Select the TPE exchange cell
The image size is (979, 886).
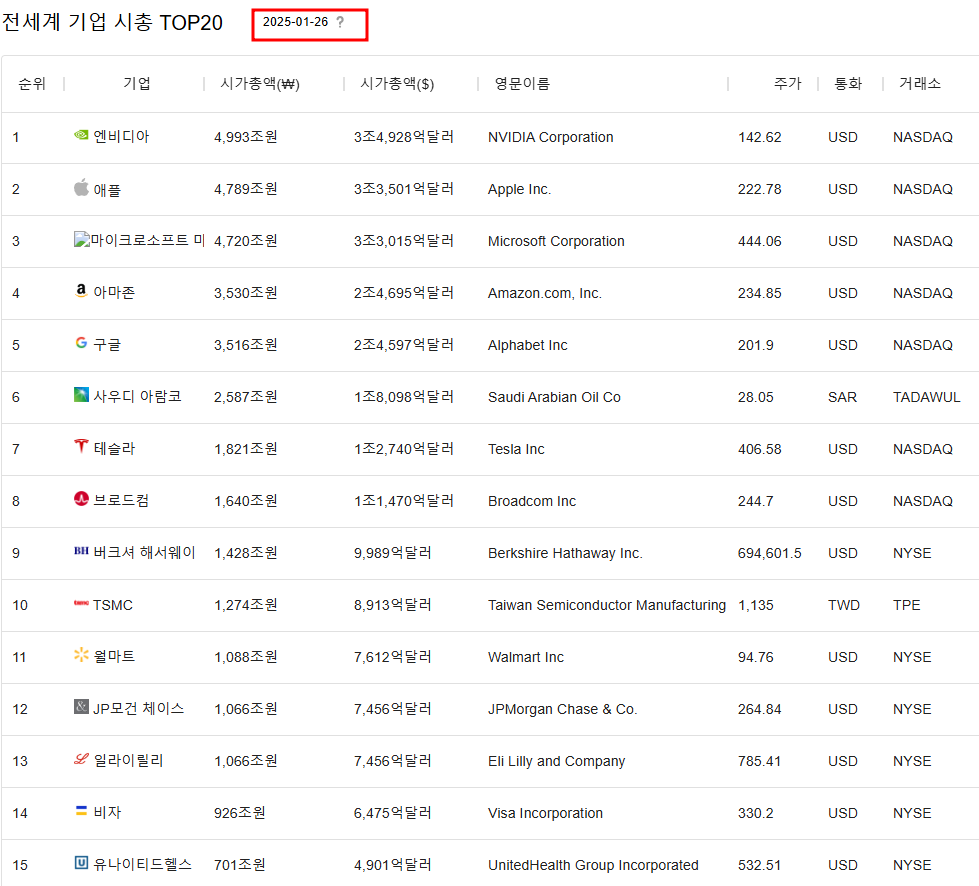[x=907, y=605]
